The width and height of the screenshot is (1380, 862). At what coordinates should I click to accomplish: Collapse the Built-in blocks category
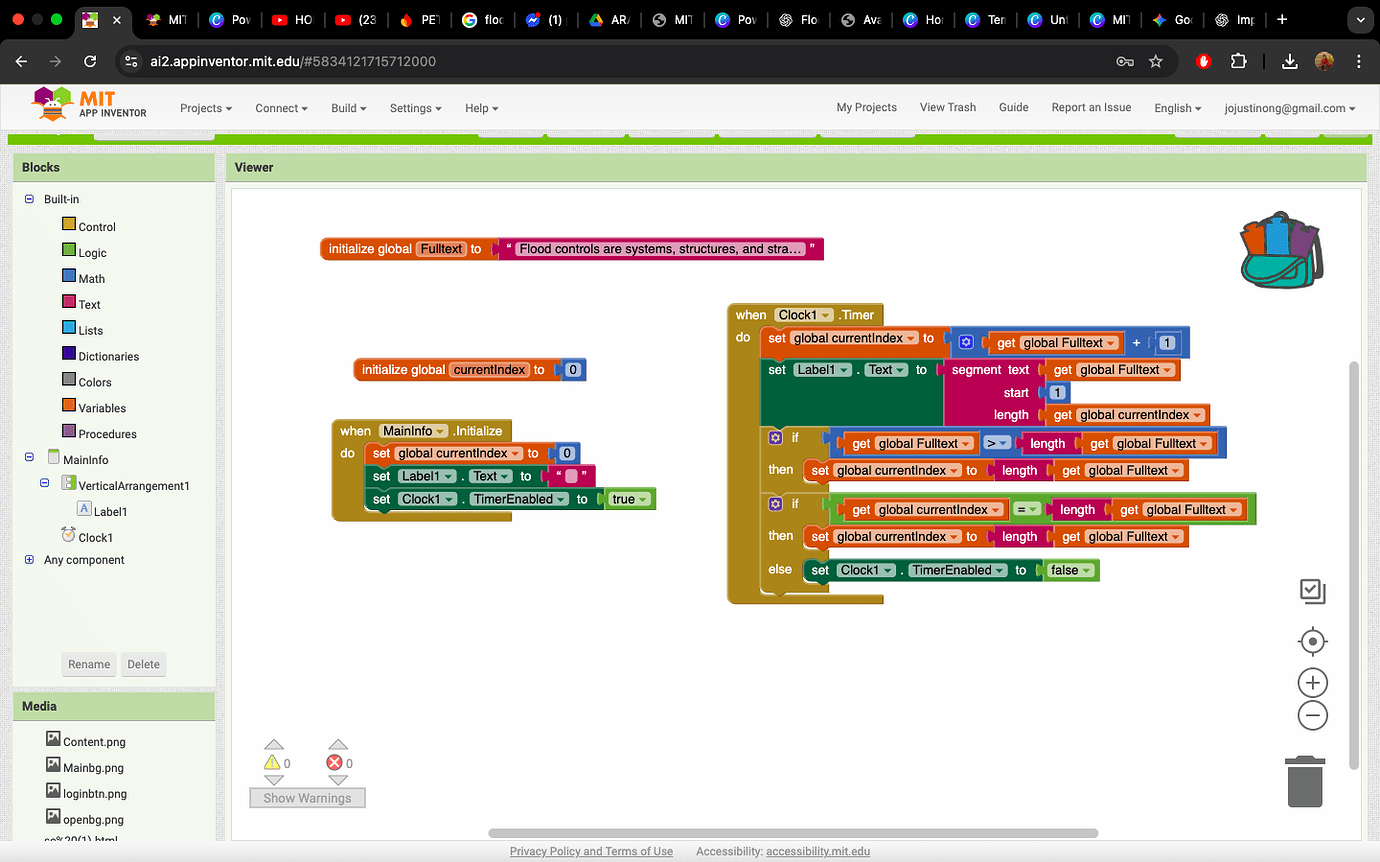29,199
